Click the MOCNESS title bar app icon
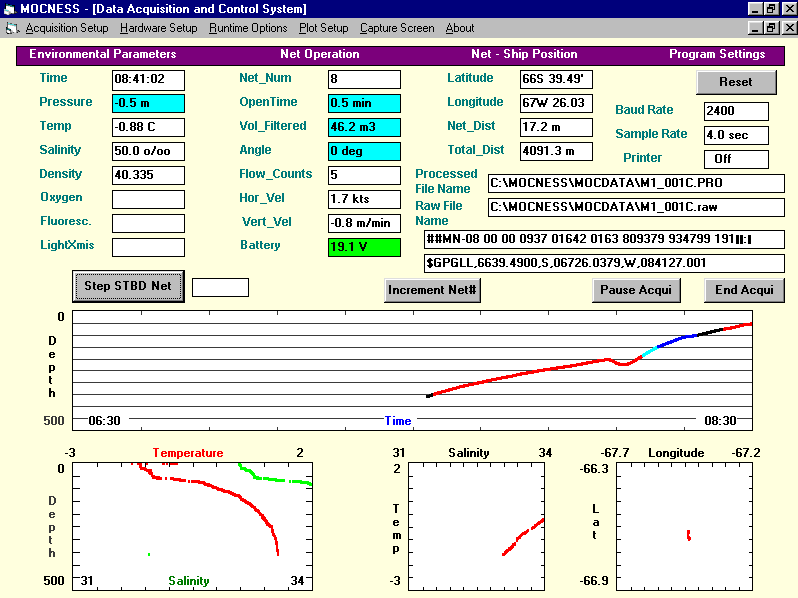The image size is (798, 598). pyautogui.click(x=10, y=9)
